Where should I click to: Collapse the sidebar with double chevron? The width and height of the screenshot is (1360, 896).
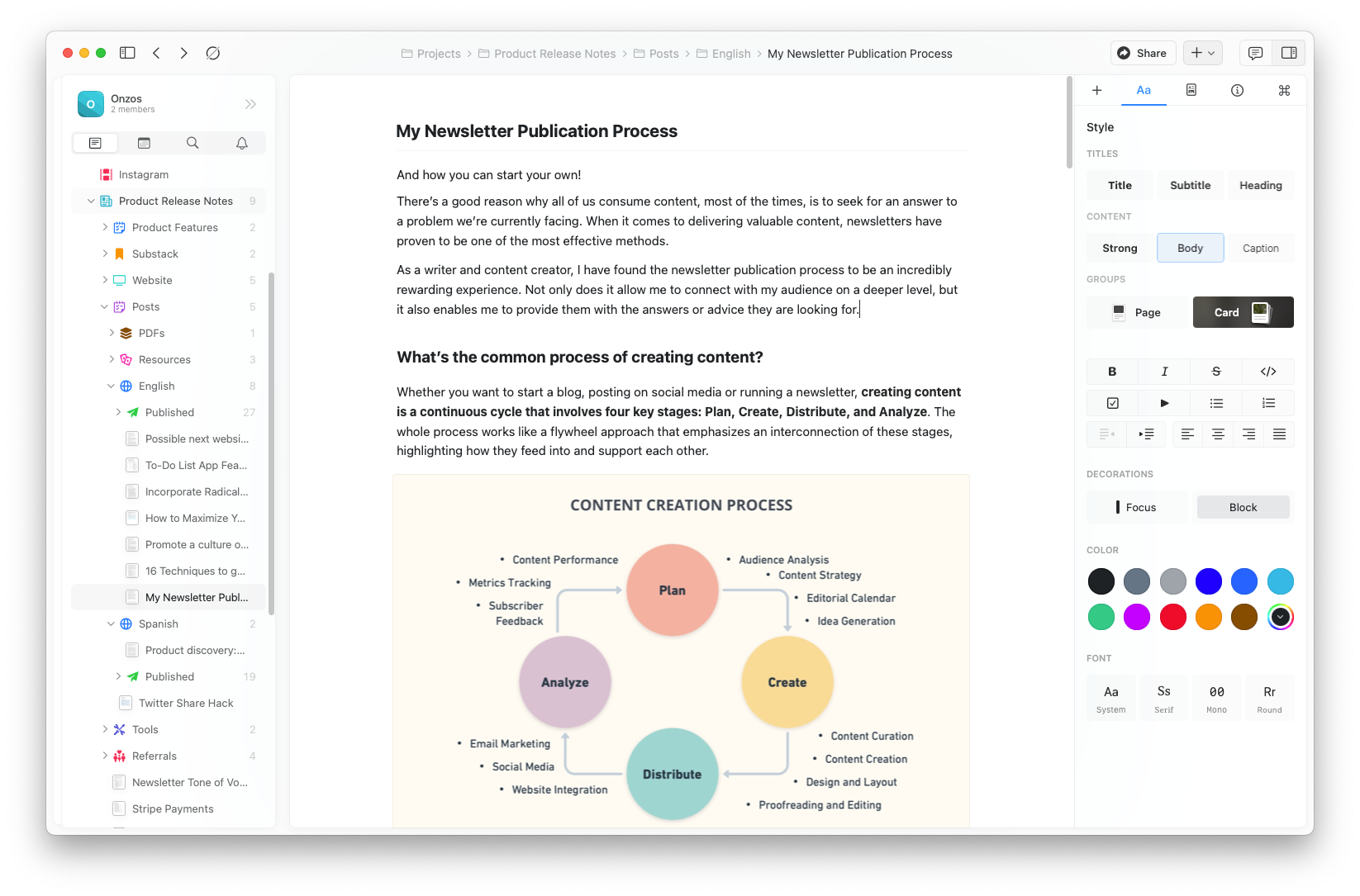pyautogui.click(x=250, y=104)
